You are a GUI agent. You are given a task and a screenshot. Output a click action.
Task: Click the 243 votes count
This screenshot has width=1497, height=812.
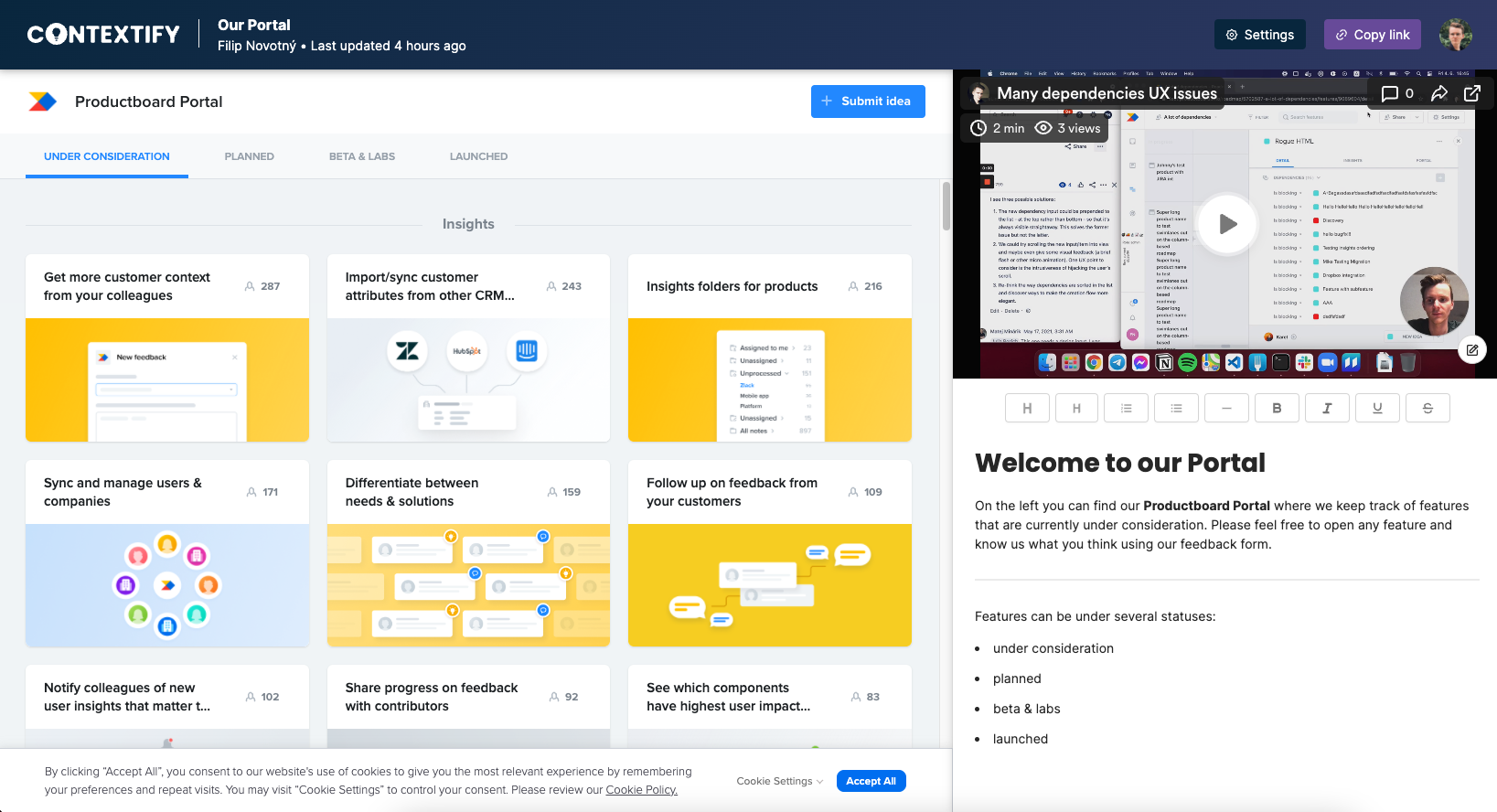(564, 286)
